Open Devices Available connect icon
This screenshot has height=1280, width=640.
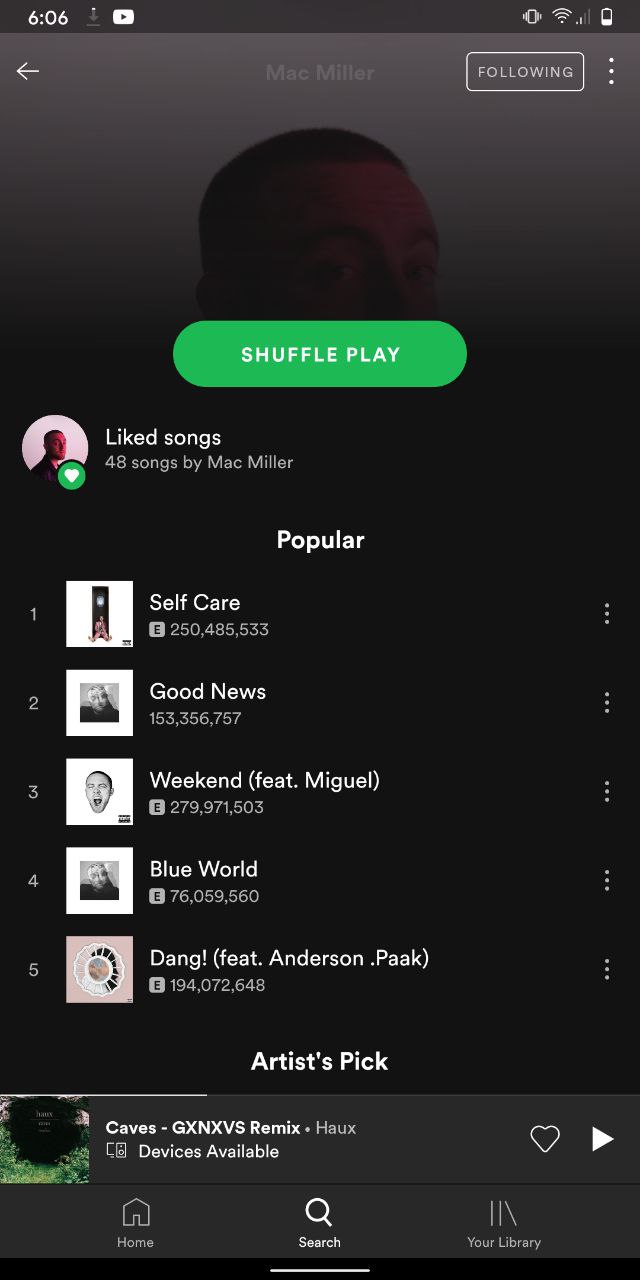[x=116, y=1152]
